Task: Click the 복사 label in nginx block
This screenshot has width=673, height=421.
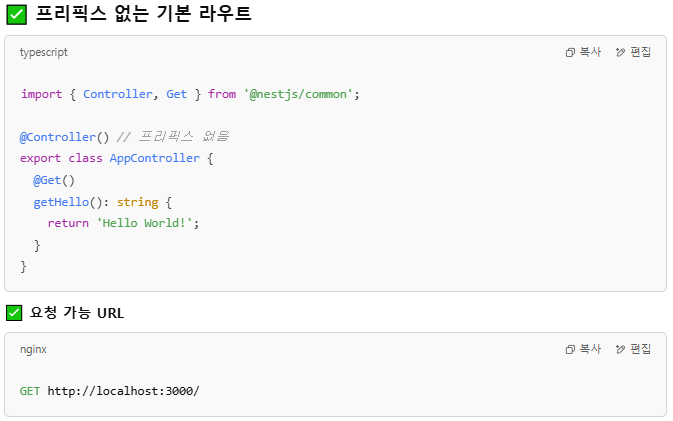Action: (590, 349)
